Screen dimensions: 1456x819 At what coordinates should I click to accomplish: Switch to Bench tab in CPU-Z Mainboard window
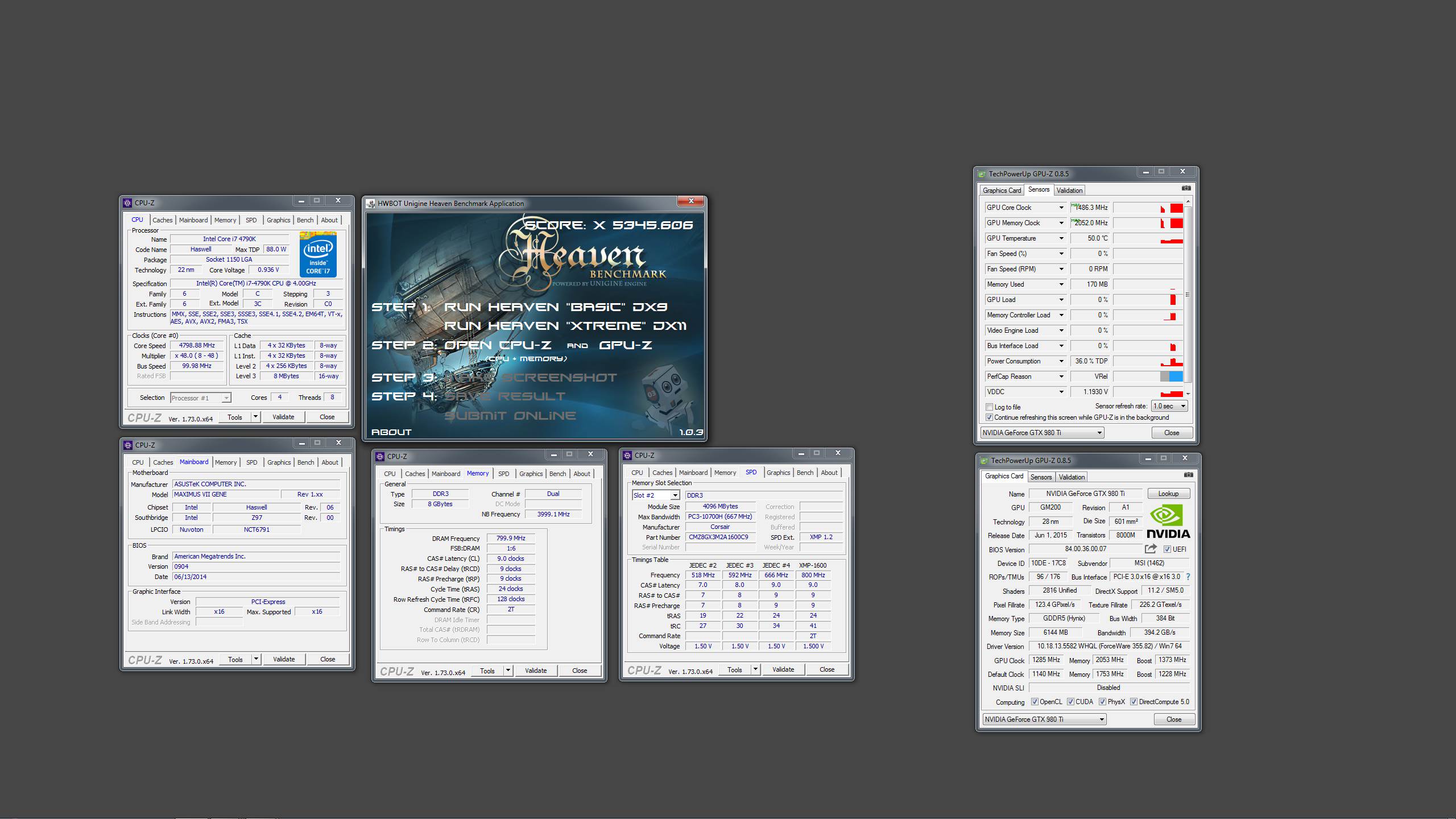tap(305, 462)
